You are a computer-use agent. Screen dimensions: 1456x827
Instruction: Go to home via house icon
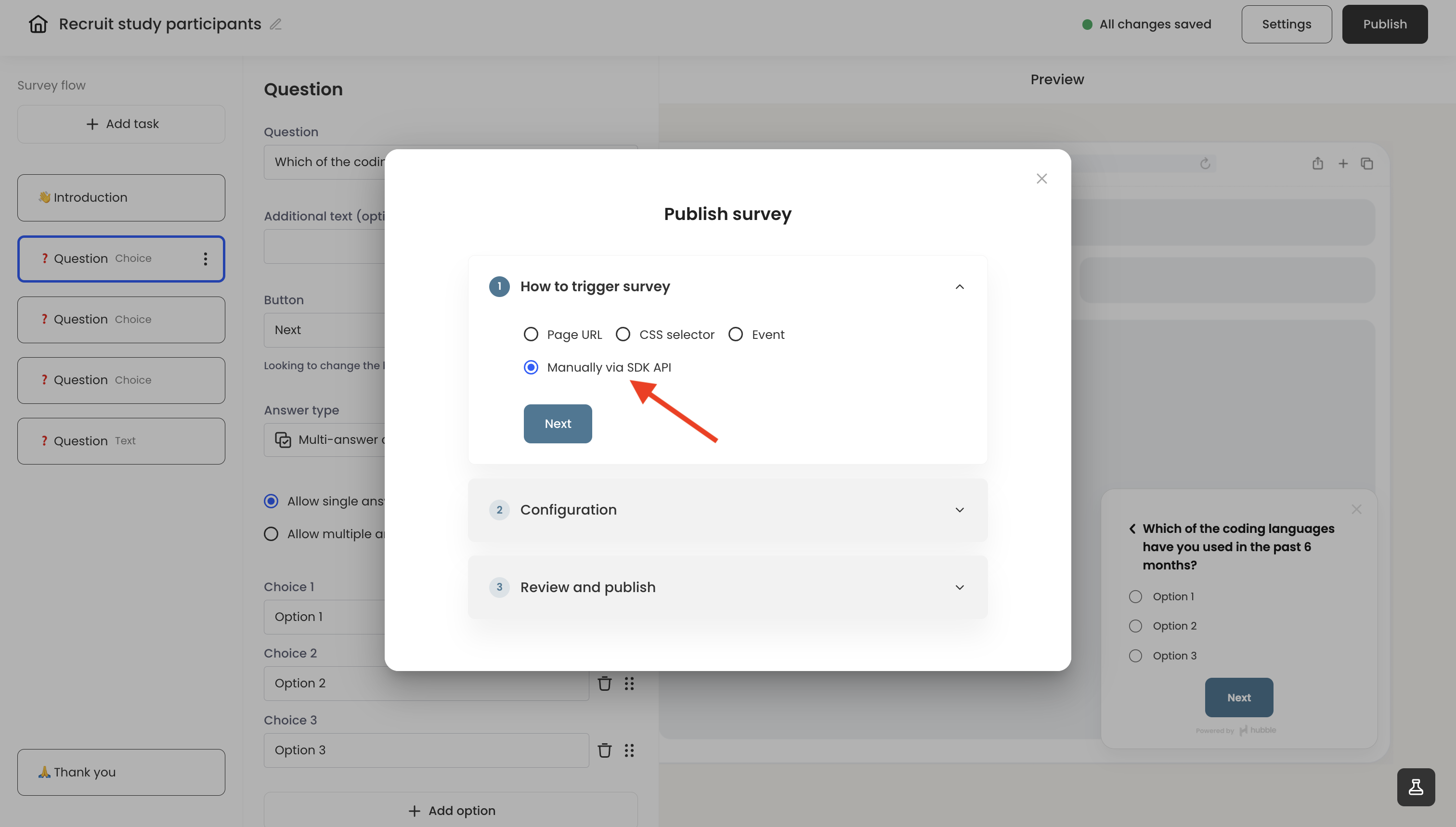pos(38,24)
